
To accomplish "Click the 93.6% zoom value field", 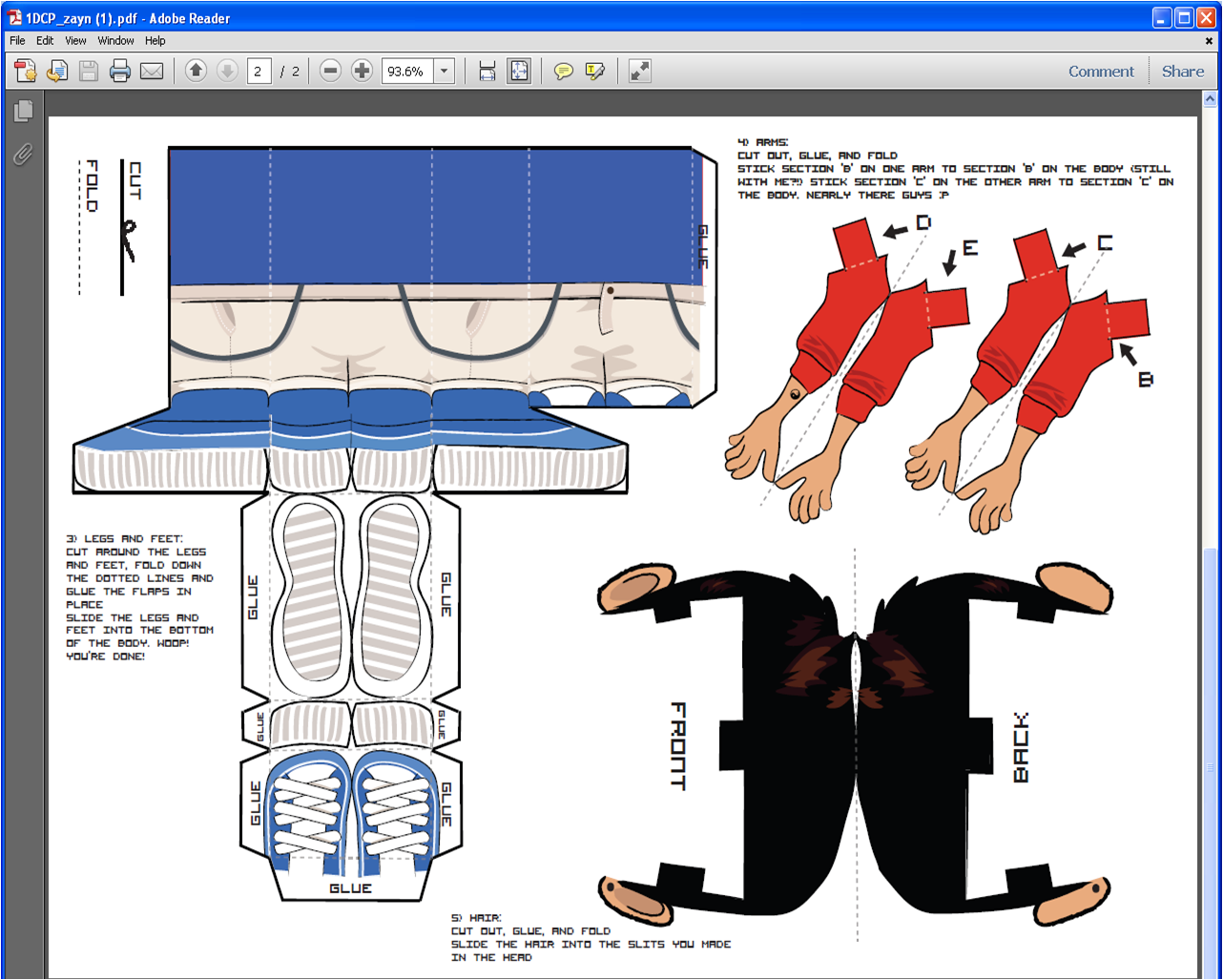I will (407, 71).
